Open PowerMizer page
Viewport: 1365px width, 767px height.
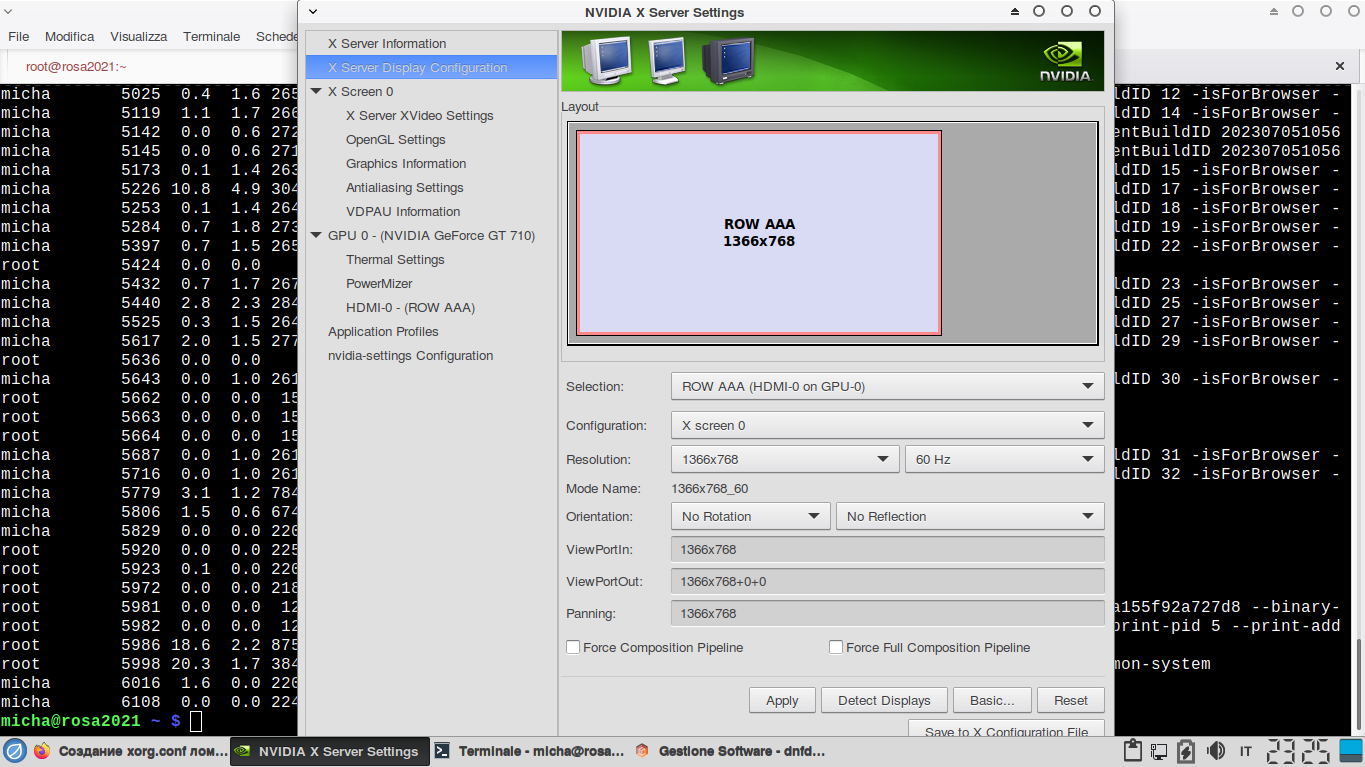pyautogui.click(x=379, y=283)
